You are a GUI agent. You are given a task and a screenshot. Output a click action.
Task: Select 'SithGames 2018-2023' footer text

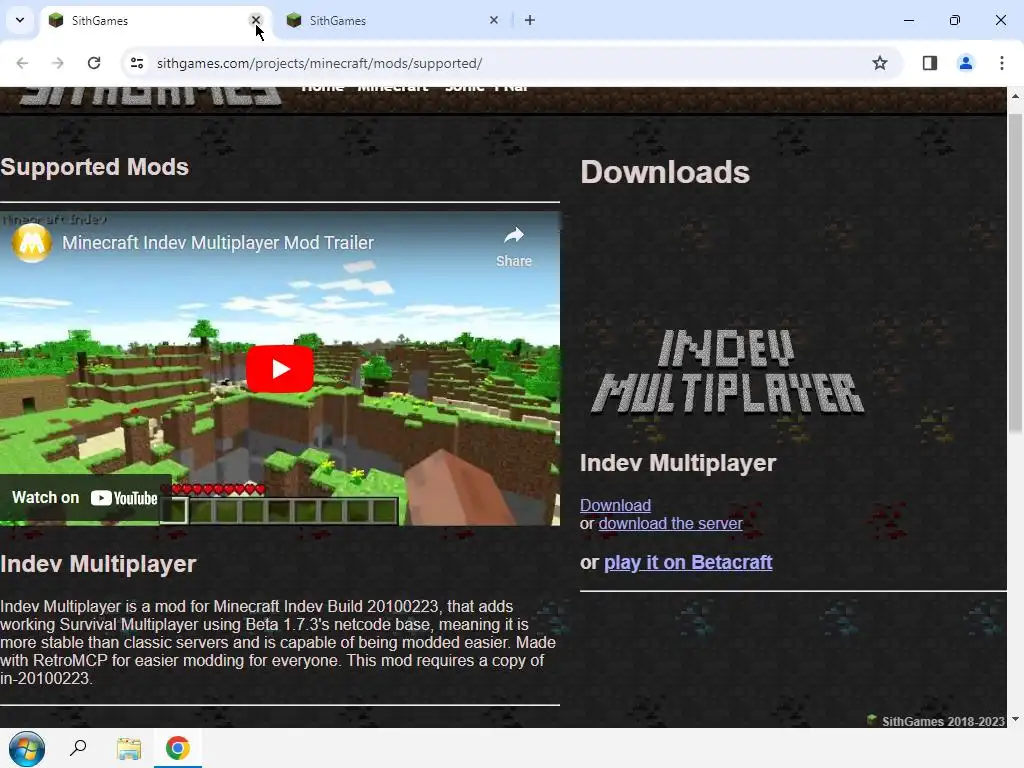pyautogui.click(x=943, y=722)
